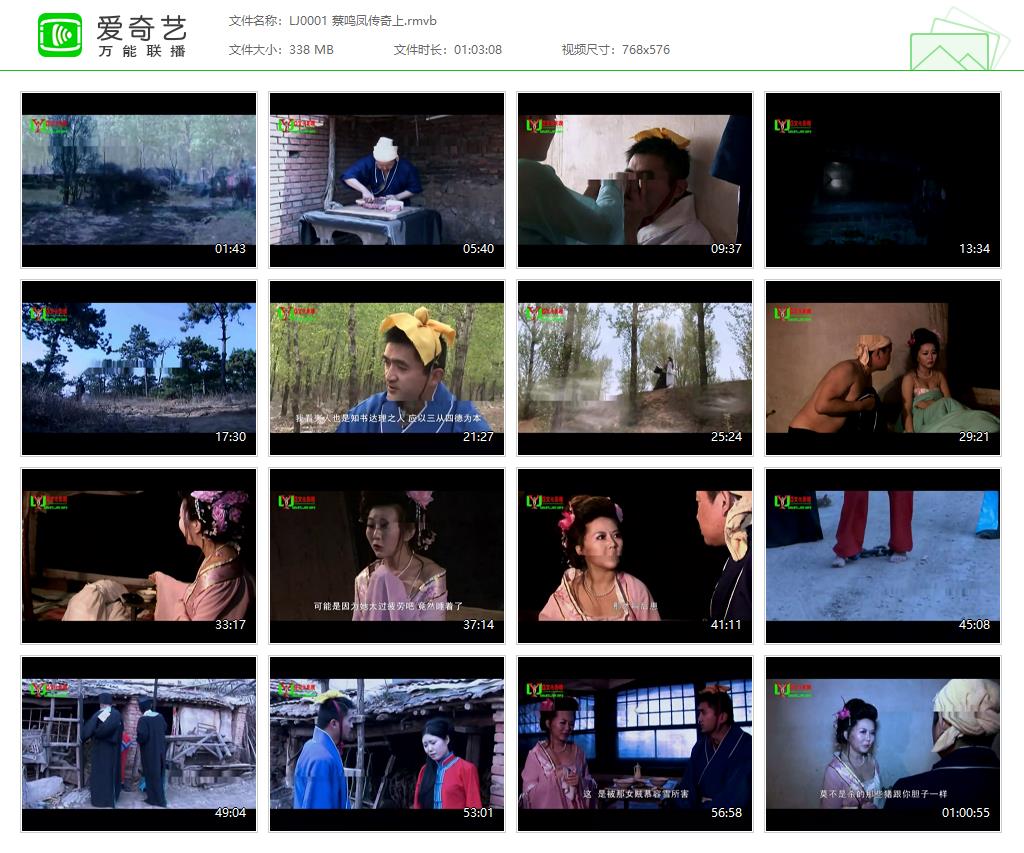The width and height of the screenshot is (1024, 853).
Task: Select the 05:40 frame thumbnail
Action: (x=387, y=180)
